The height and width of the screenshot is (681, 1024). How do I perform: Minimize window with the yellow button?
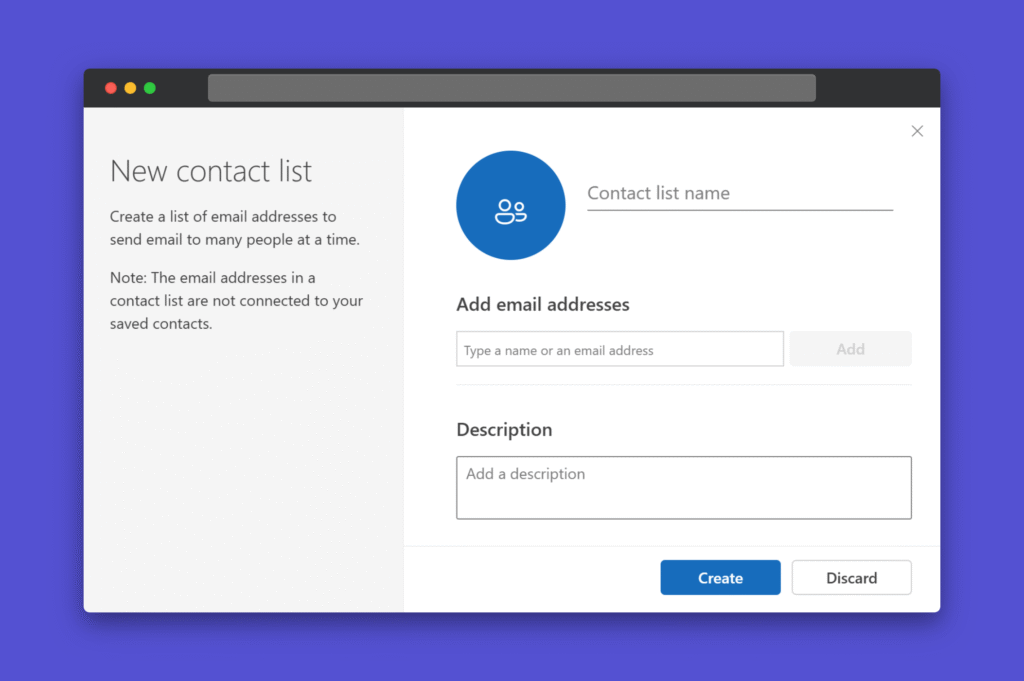pyautogui.click(x=130, y=88)
